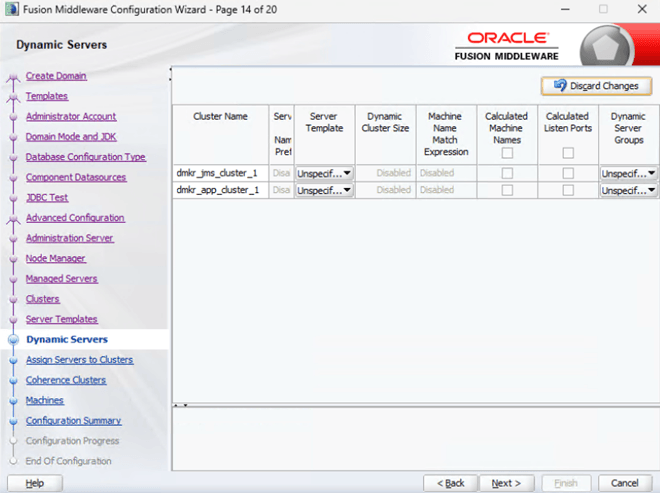Click the Dynamic Cluster Size column header
The image size is (660, 493).
coord(386,135)
